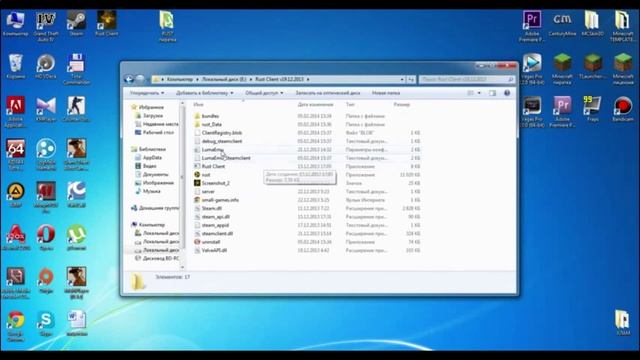Select the bundles folder
The image size is (640, 360).
[x=207, y=116]
